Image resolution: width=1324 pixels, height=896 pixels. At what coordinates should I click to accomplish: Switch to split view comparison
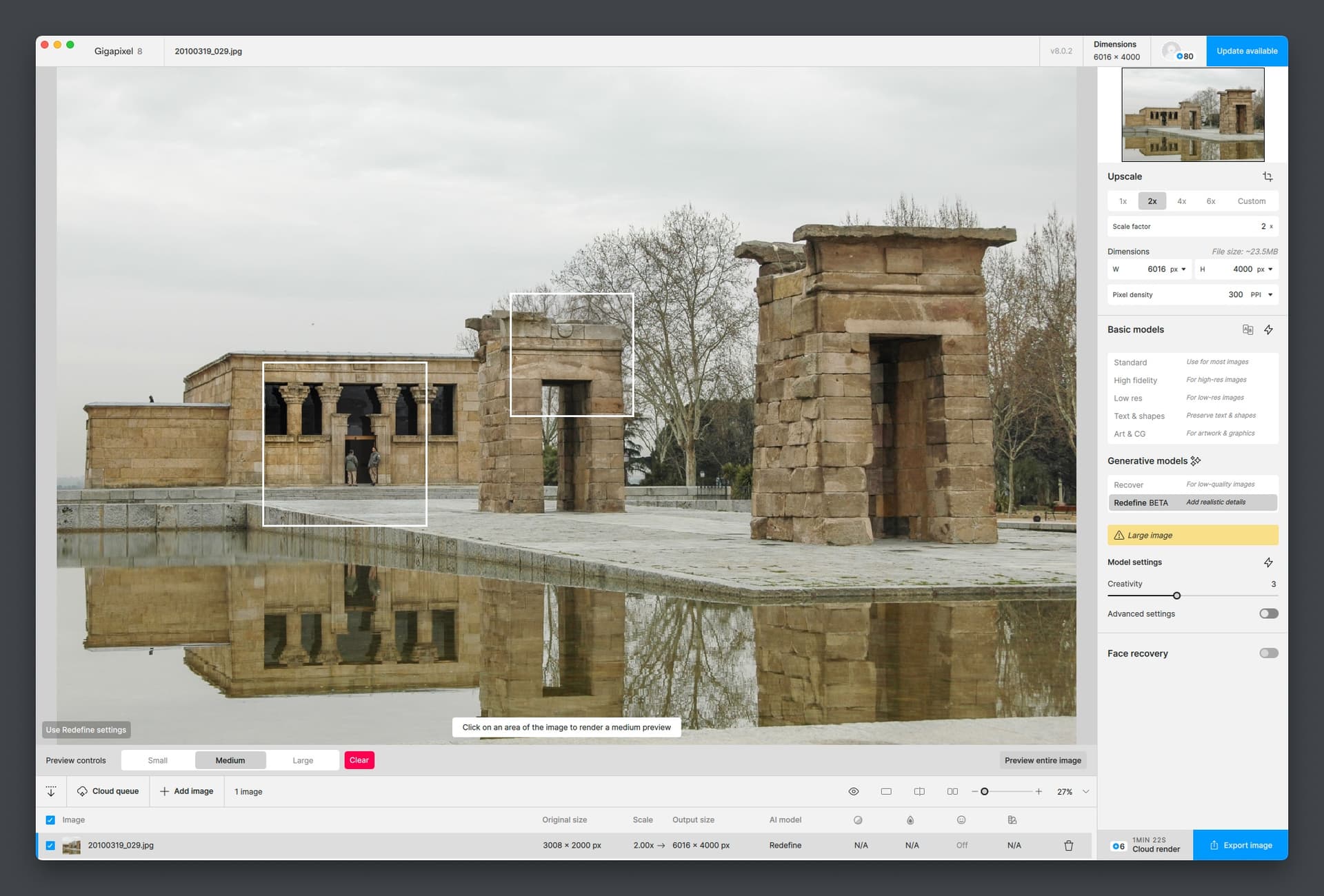point(919,791)
